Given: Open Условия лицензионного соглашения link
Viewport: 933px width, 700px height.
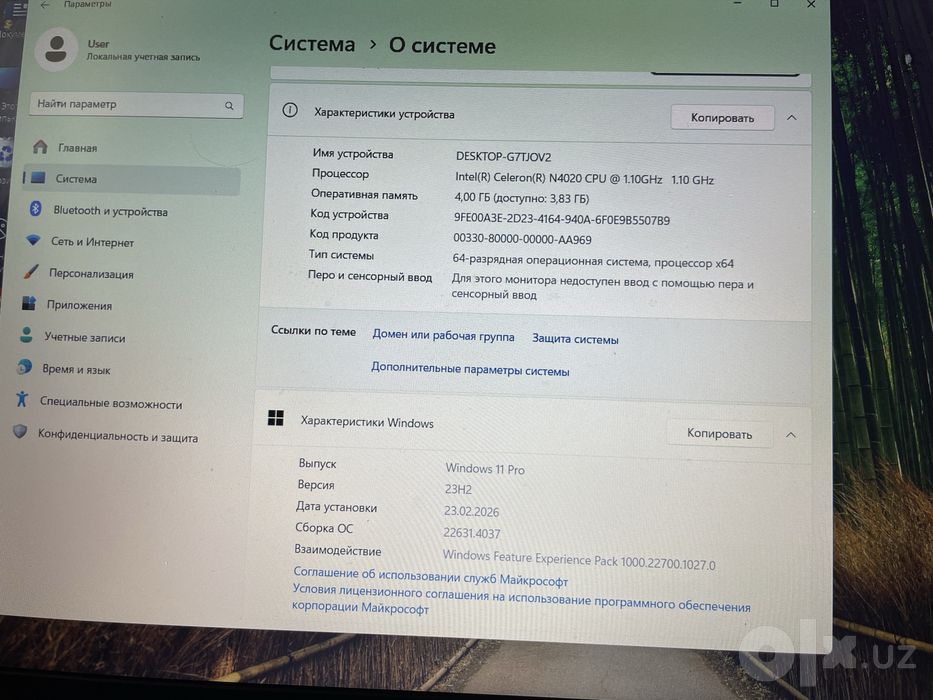Looking at the screenshot, I should [521, 598].
